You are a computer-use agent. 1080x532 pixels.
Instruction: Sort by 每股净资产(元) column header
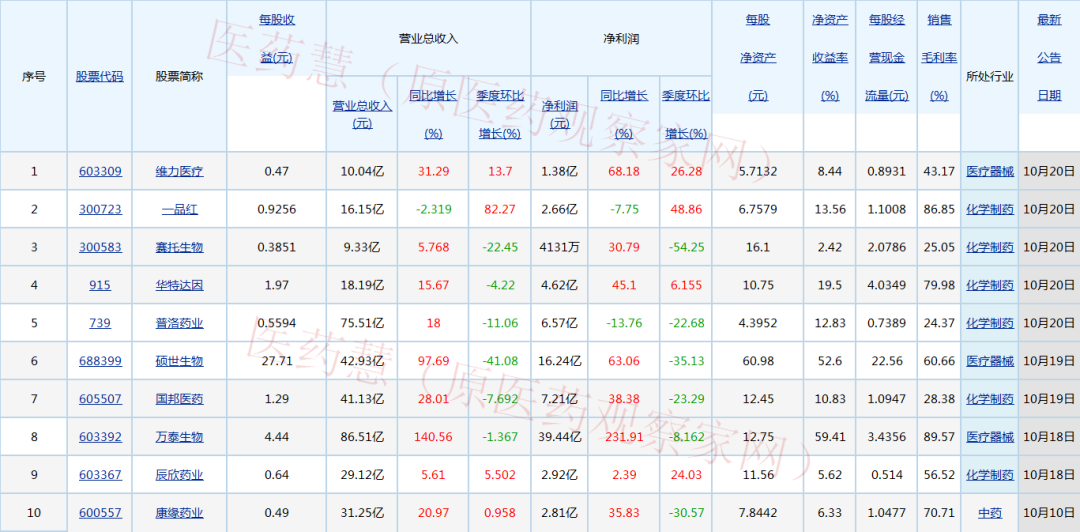[x=758, y=58]
